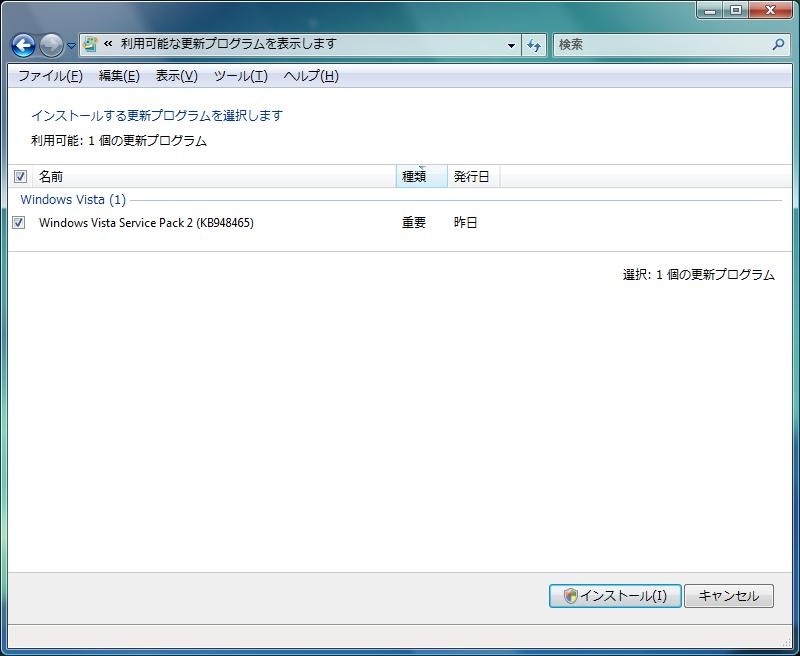Click the 昨日 date cell
Screen dimensions: 800x656
[465, 222]
